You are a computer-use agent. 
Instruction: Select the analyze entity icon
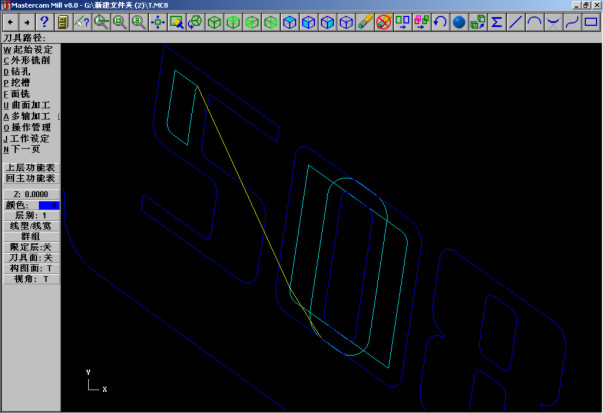point(82,22)
